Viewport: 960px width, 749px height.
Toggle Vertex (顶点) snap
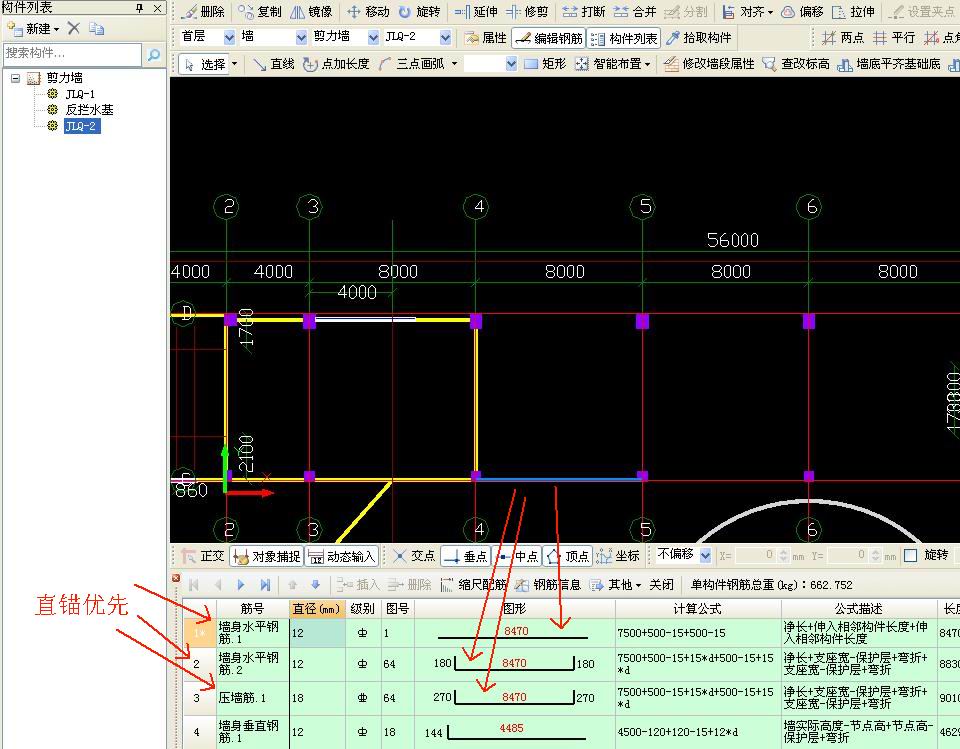point(568,556)
